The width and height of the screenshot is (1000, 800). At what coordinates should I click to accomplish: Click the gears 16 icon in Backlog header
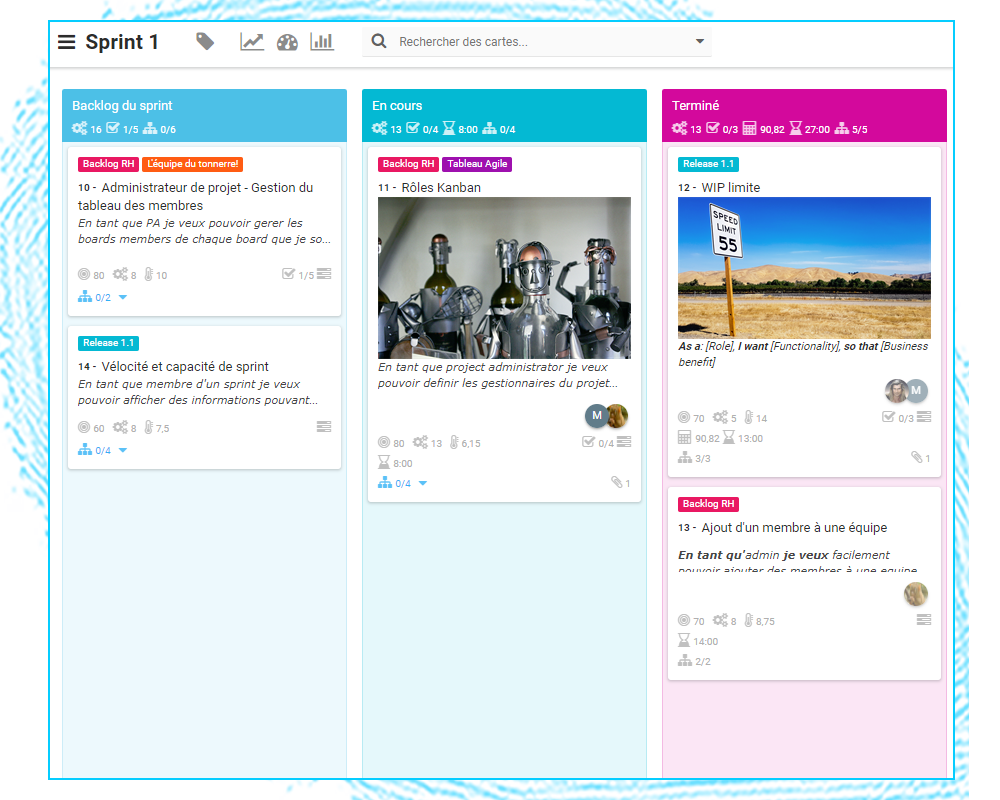[79, 128]
